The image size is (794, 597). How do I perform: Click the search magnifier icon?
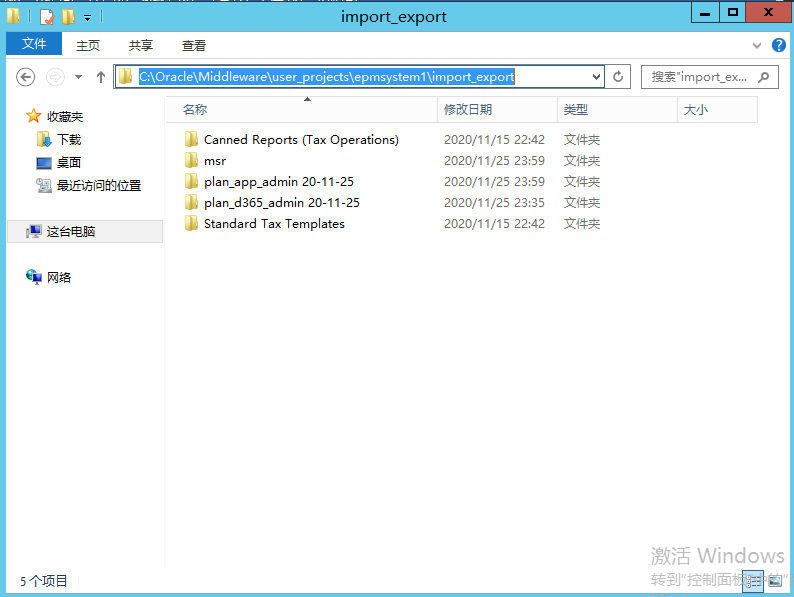click(763, 77)
